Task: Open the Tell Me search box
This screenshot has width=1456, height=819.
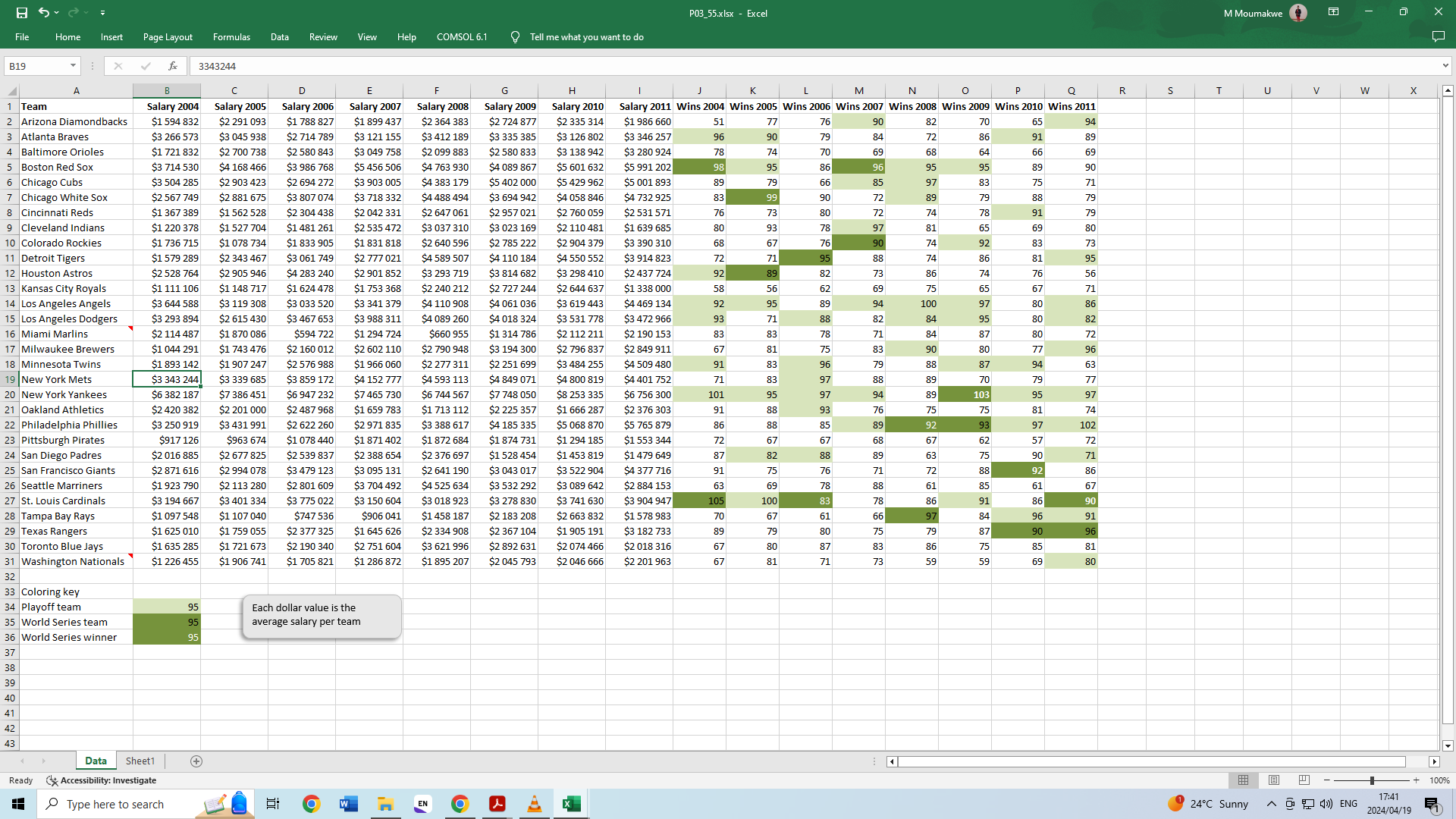Action: click(585, 36)
